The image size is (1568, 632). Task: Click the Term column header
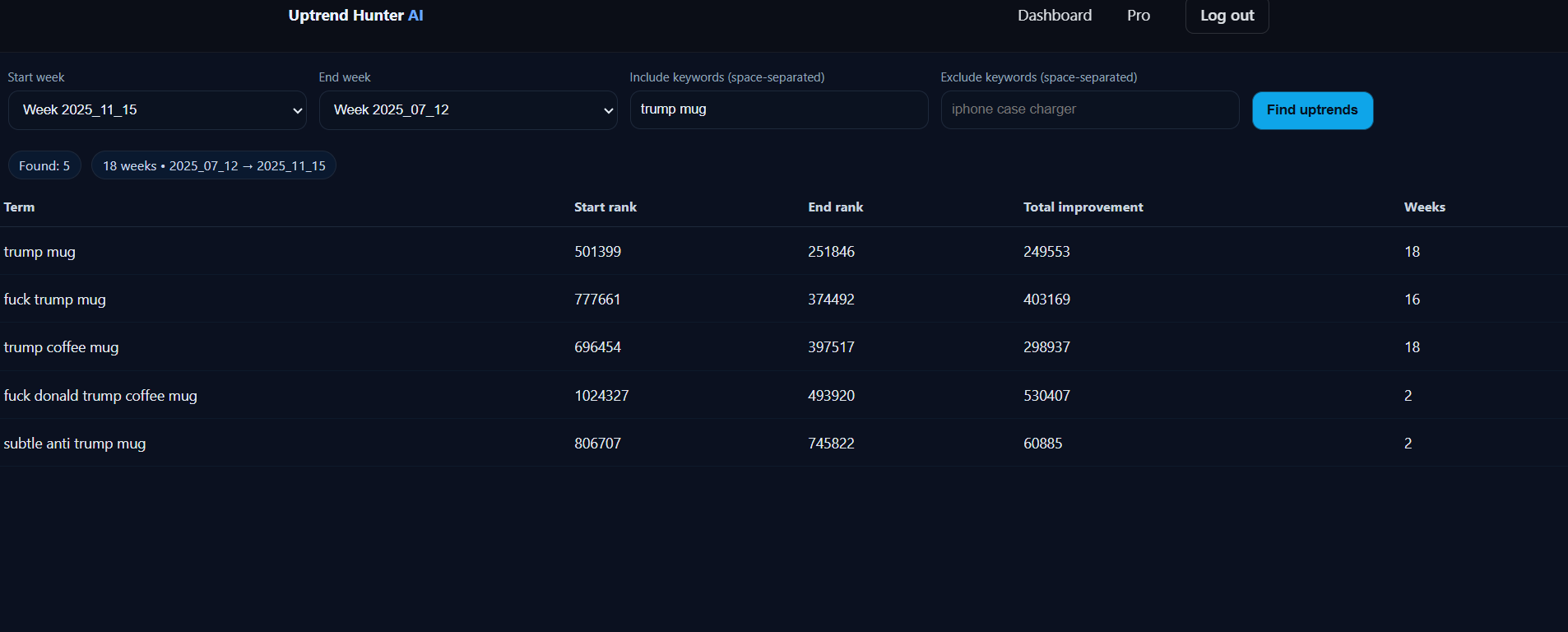point(20,207)
